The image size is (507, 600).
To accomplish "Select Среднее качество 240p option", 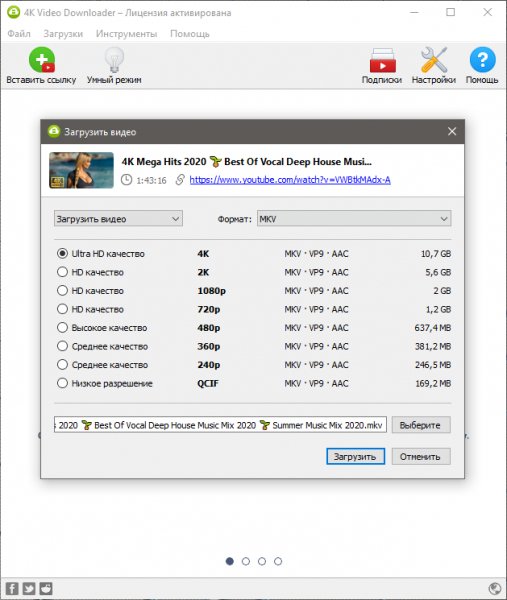I will coord(62,364).
